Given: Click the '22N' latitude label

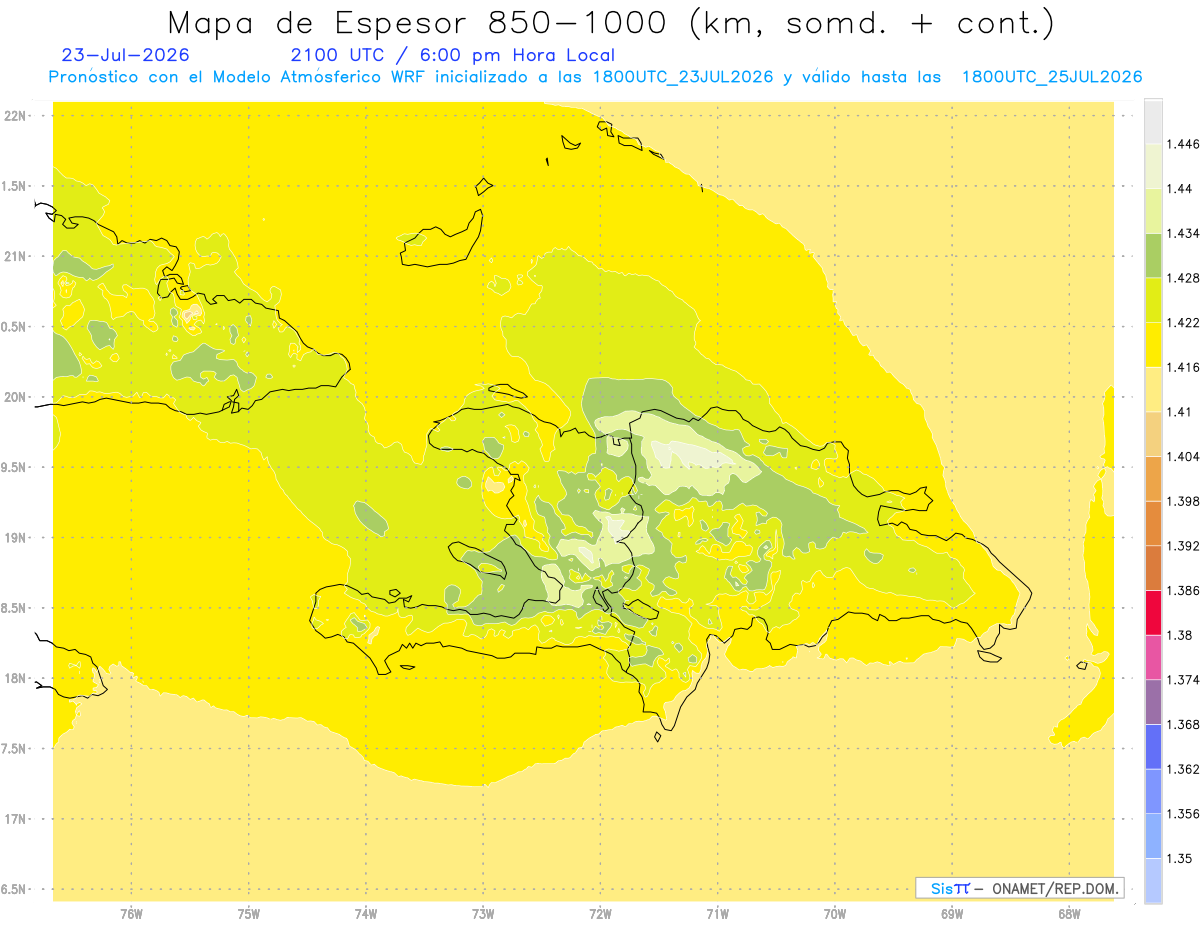Looking at the screenshot, I should pyautogui.click(x=16, y=116).
